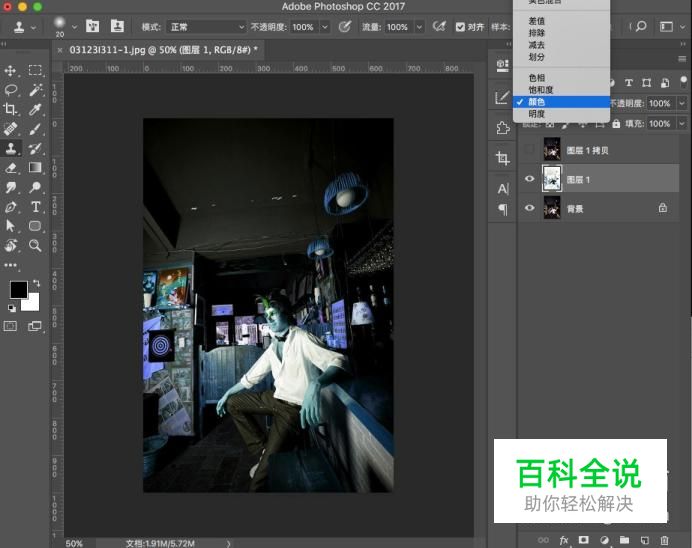692x548 pixels.
Task: Select the Lasso tool
Action: coord(11,90)
